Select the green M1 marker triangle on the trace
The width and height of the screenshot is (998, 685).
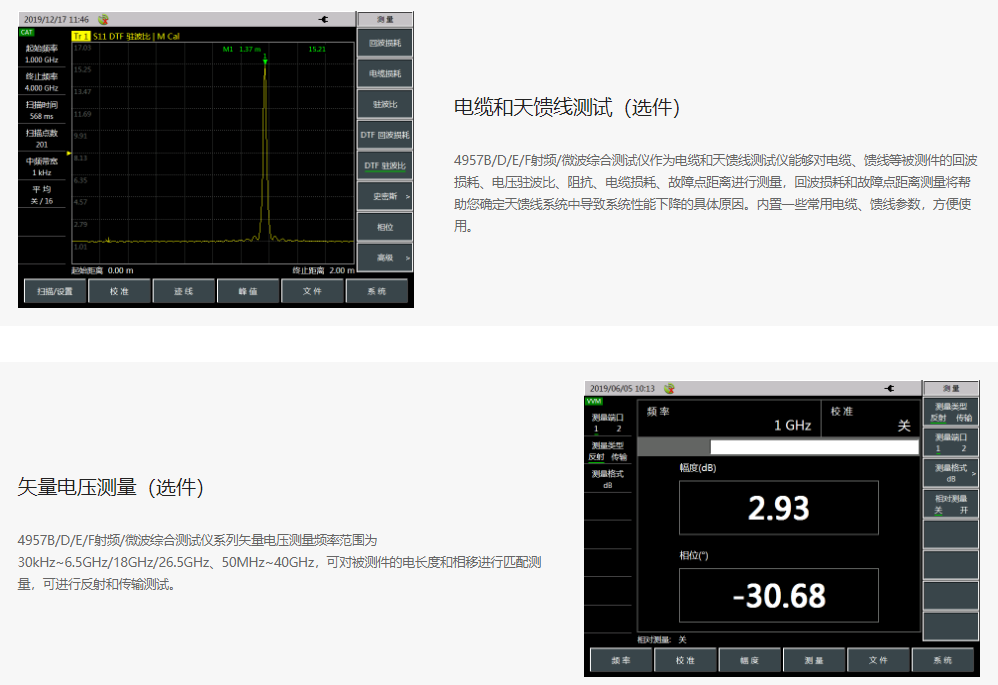[x=265, y=61]
